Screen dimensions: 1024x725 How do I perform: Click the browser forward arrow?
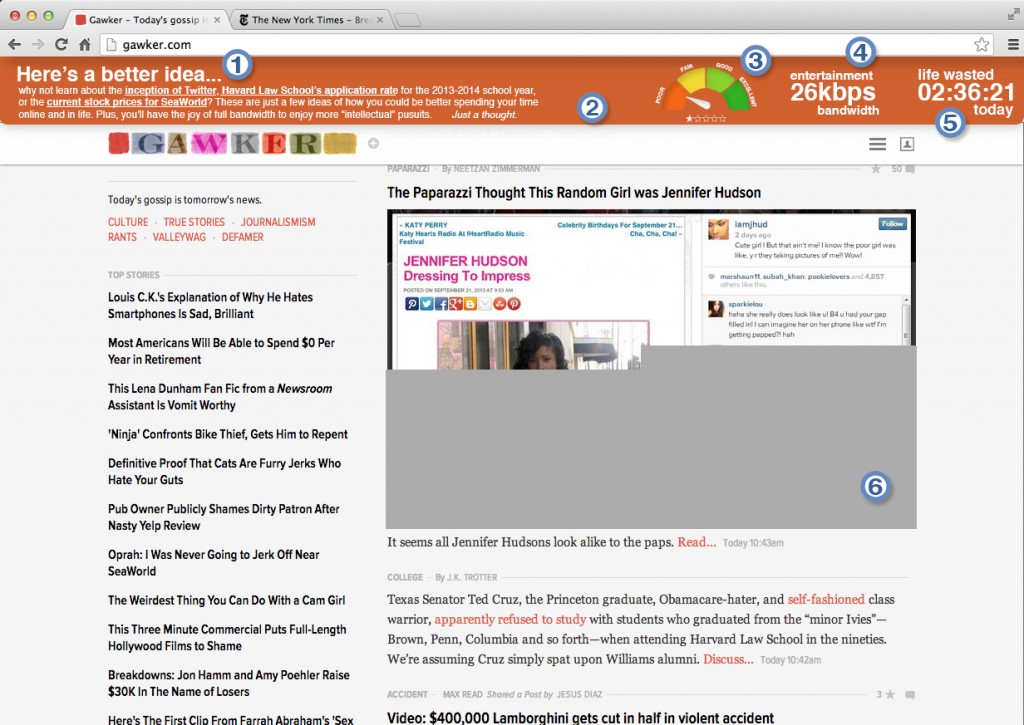click(38, 44)
